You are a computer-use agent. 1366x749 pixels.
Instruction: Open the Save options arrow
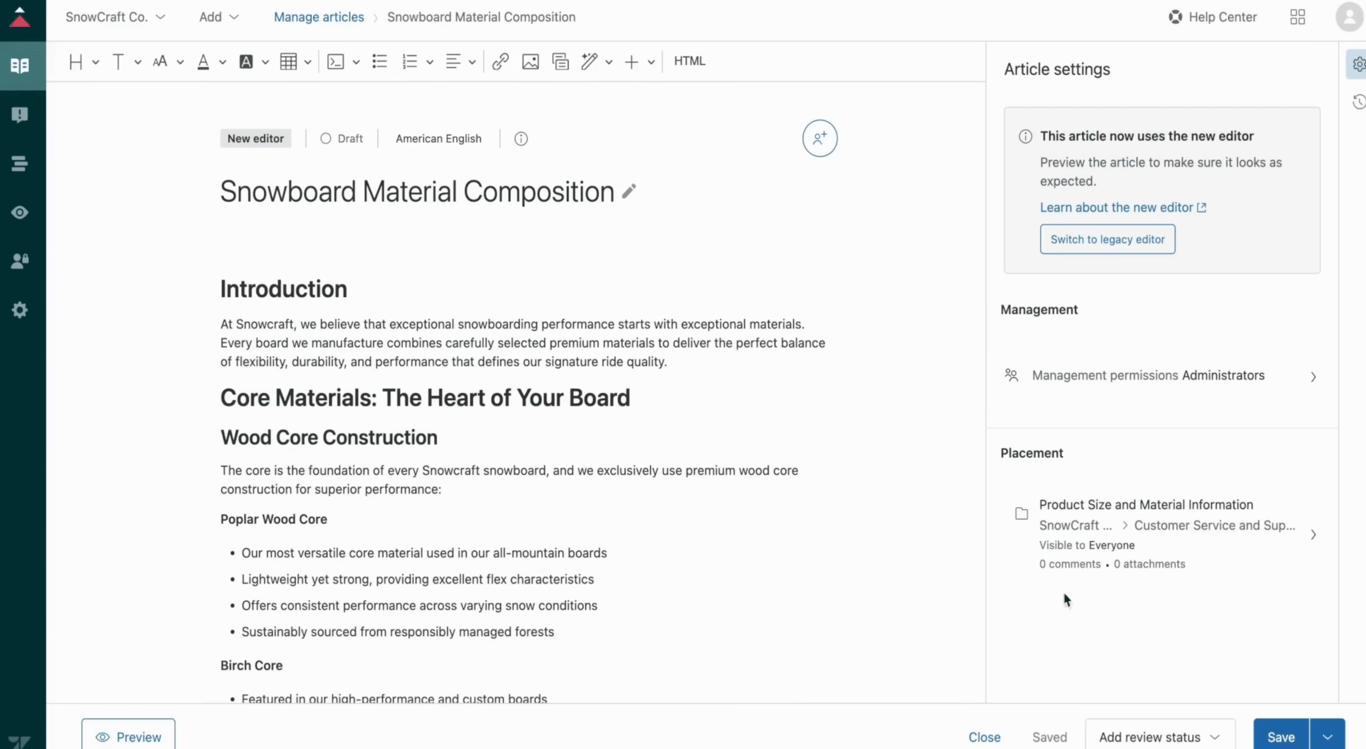click(1328, 737)
